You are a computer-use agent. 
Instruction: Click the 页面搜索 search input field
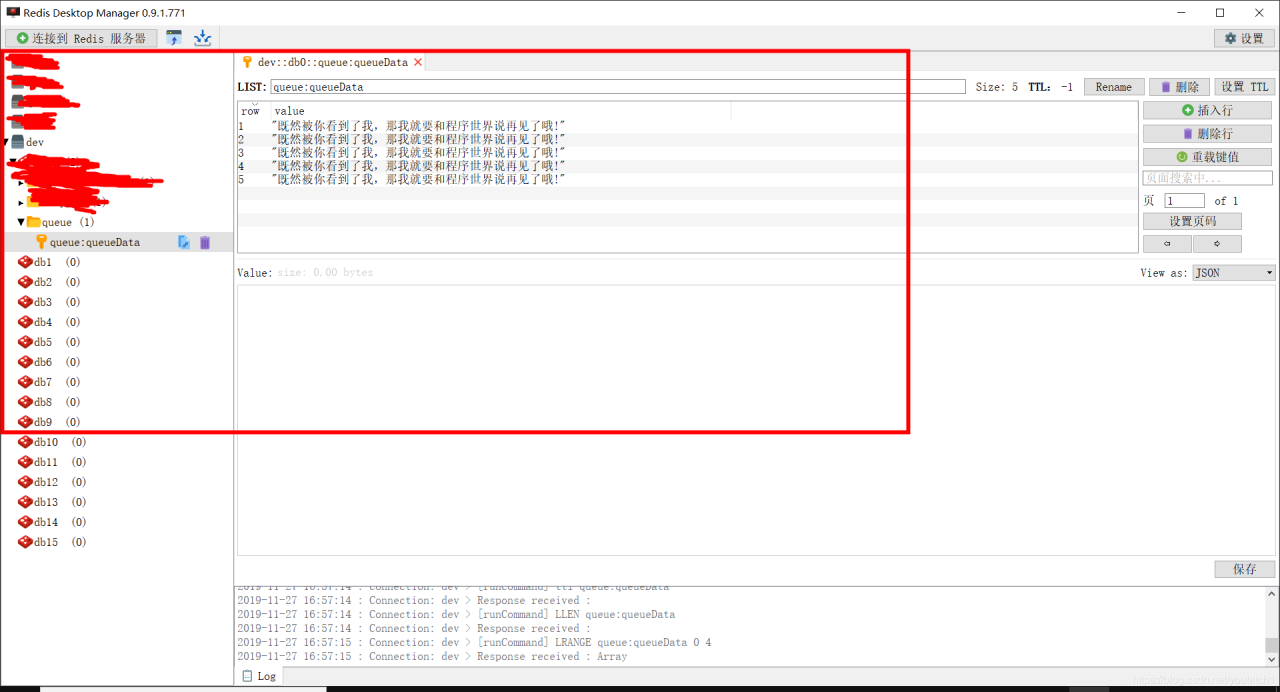pyautogui.click(x=1207, y=178)
